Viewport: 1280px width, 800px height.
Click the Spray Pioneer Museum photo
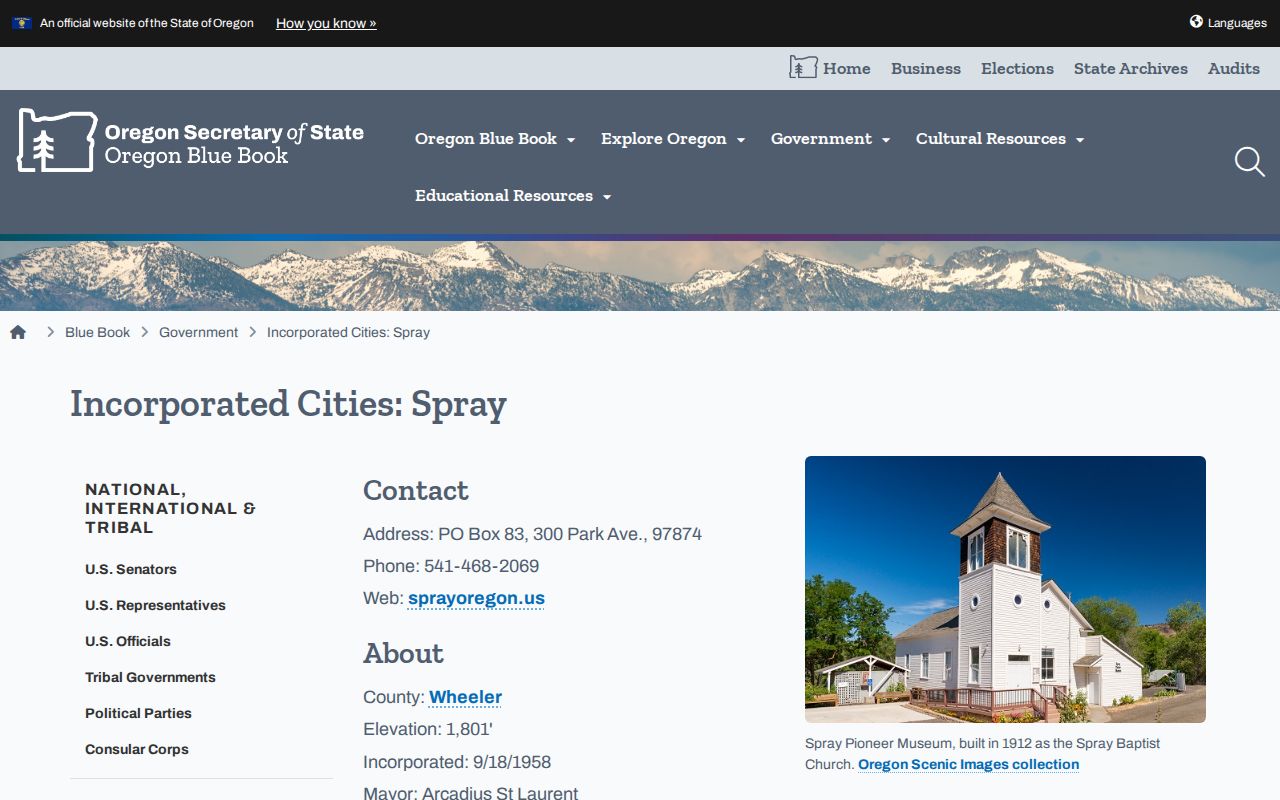click(x=1005, y=589)
